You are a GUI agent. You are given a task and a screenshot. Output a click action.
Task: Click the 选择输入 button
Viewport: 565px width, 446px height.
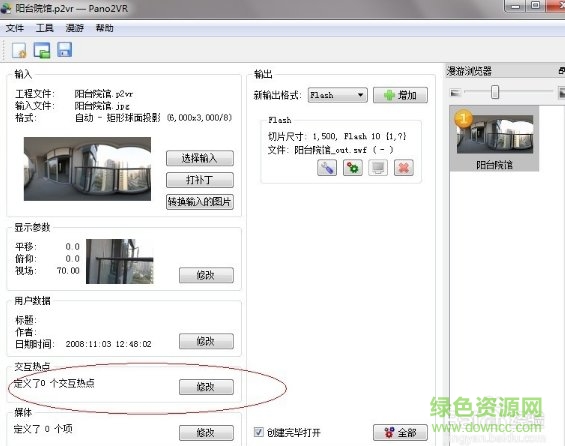tap(200, 158)
